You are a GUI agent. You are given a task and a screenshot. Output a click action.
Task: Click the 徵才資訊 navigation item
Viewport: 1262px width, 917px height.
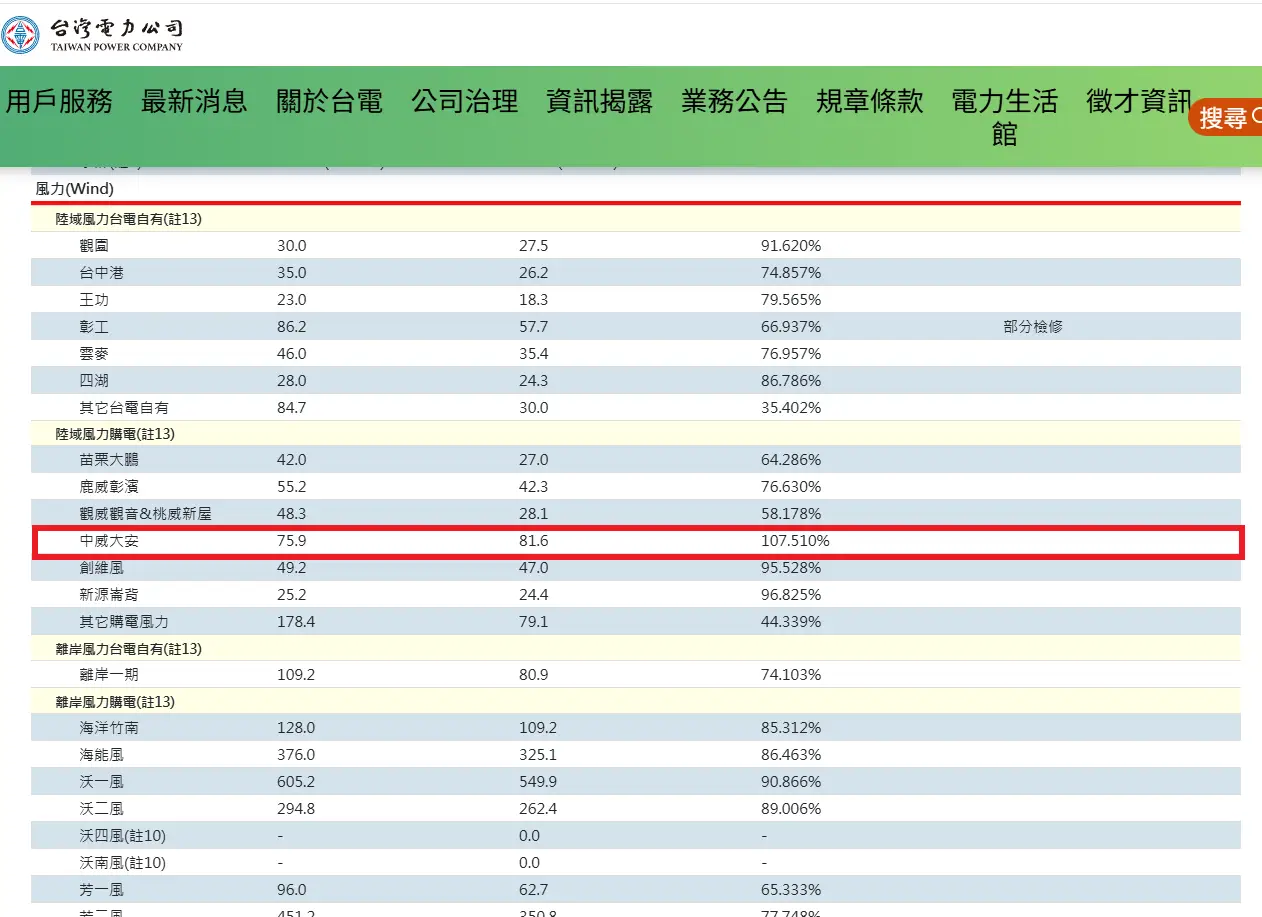(1138, 101)
